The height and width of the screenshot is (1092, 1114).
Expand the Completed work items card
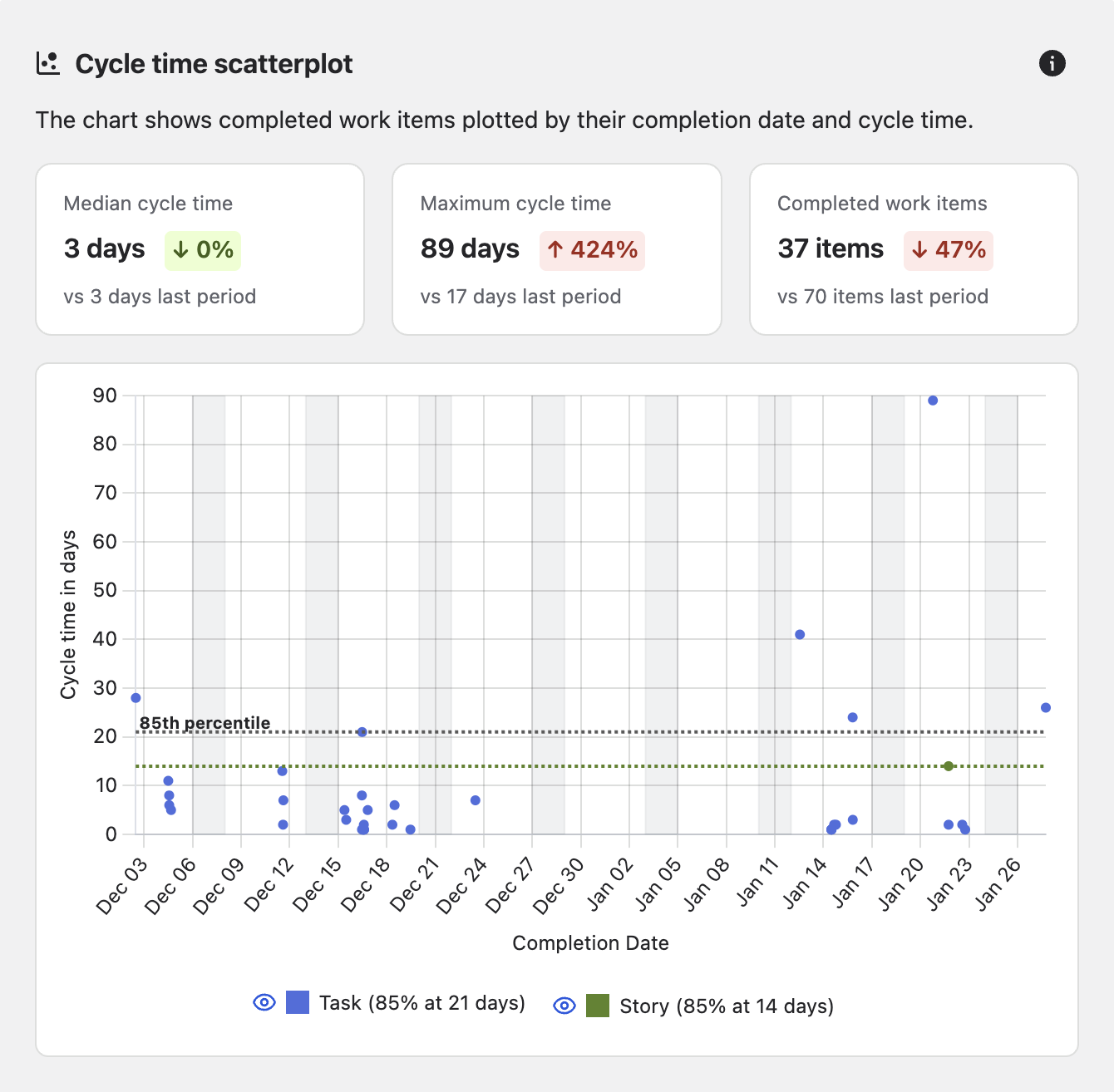click(x=913, y=249)
